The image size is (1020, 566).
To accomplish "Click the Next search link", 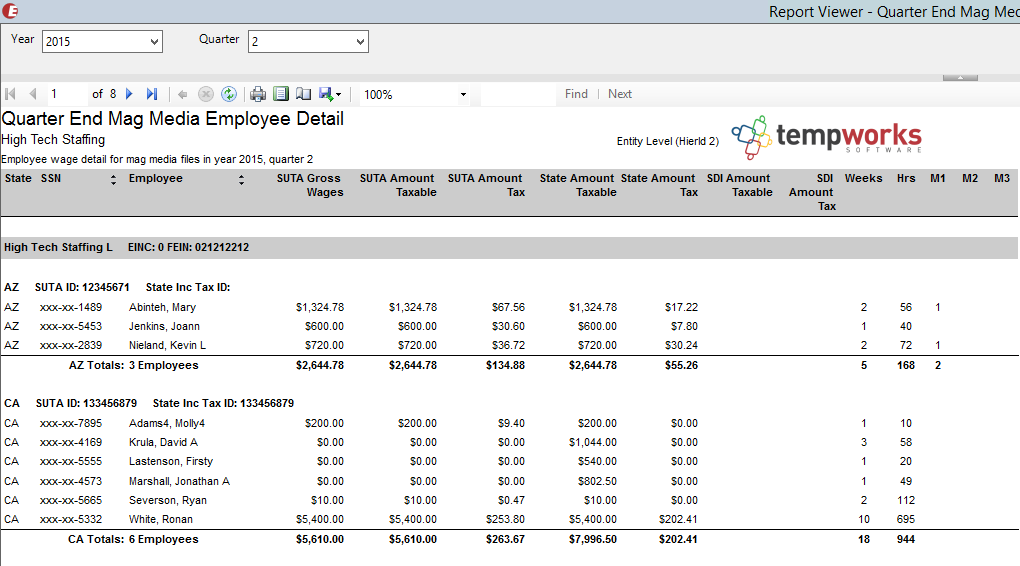I will pos(620,94).
